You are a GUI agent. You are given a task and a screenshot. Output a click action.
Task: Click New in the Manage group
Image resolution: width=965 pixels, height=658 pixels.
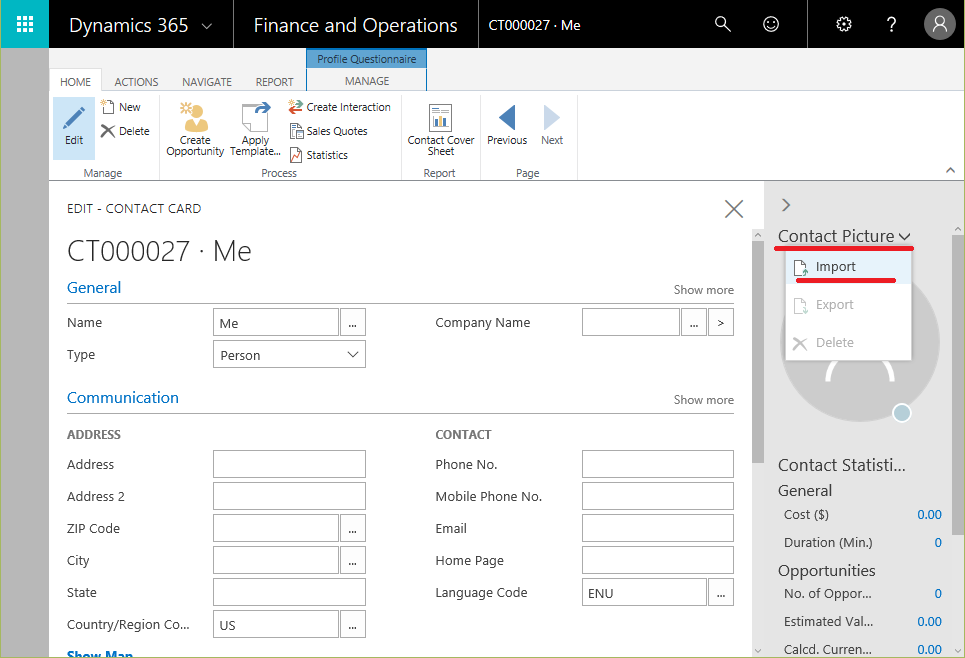coord(121,107)
